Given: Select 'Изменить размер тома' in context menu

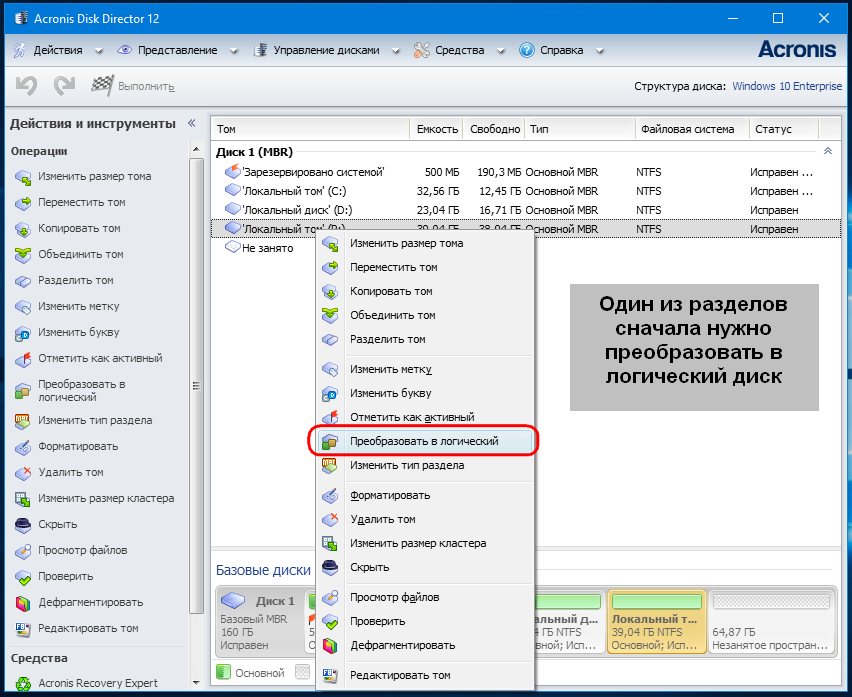Looking at the screenshot, I should pos(406,243).
